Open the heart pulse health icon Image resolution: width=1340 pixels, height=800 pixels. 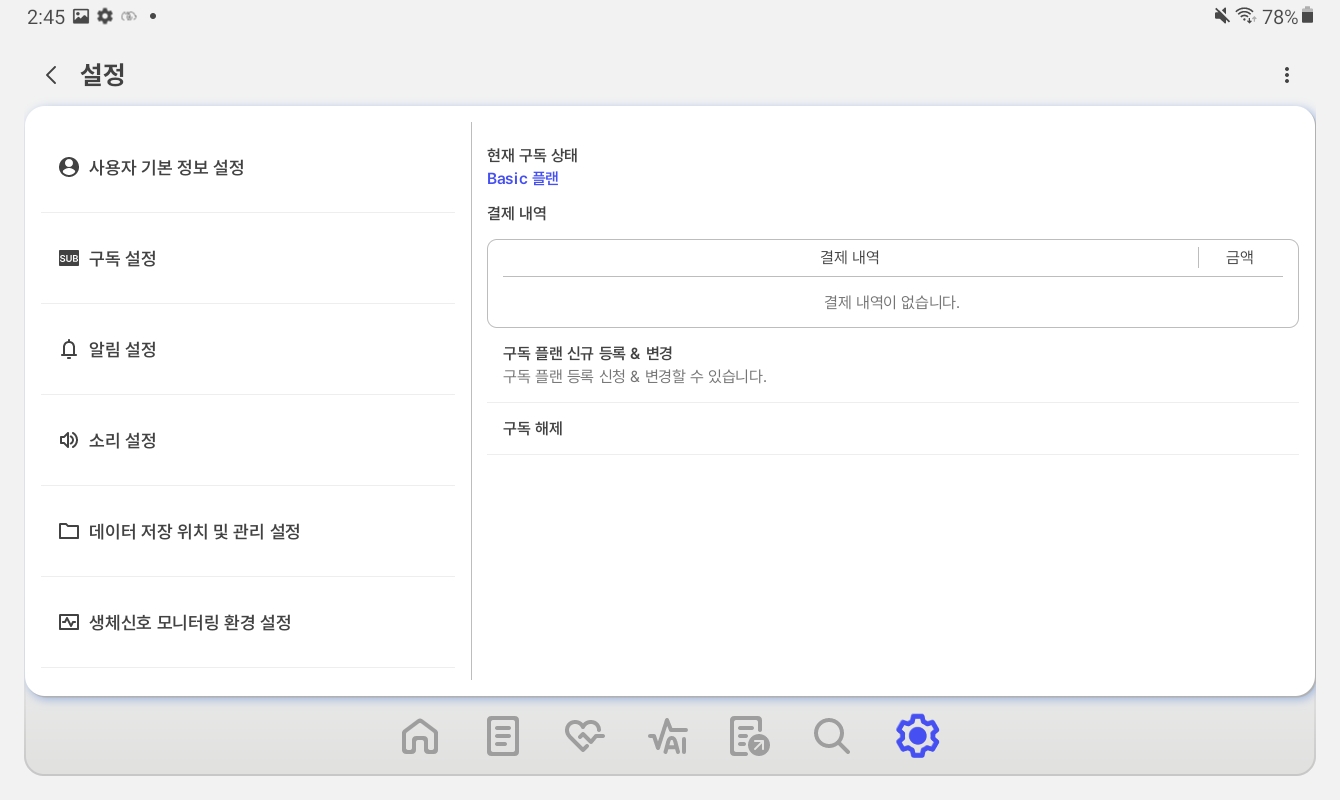pyautogui.click(x=585, y=737)
